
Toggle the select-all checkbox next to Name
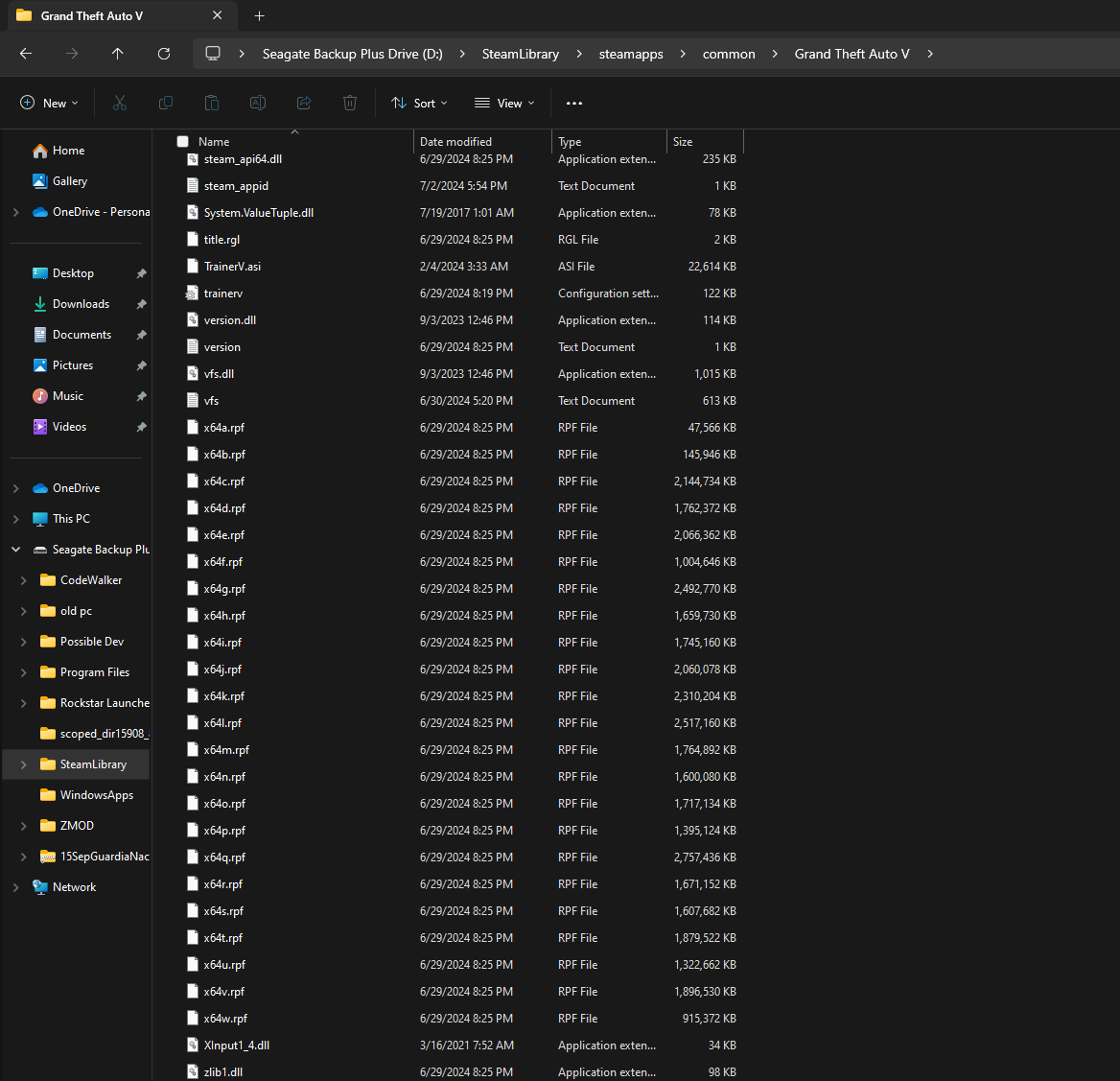[182, 140]
